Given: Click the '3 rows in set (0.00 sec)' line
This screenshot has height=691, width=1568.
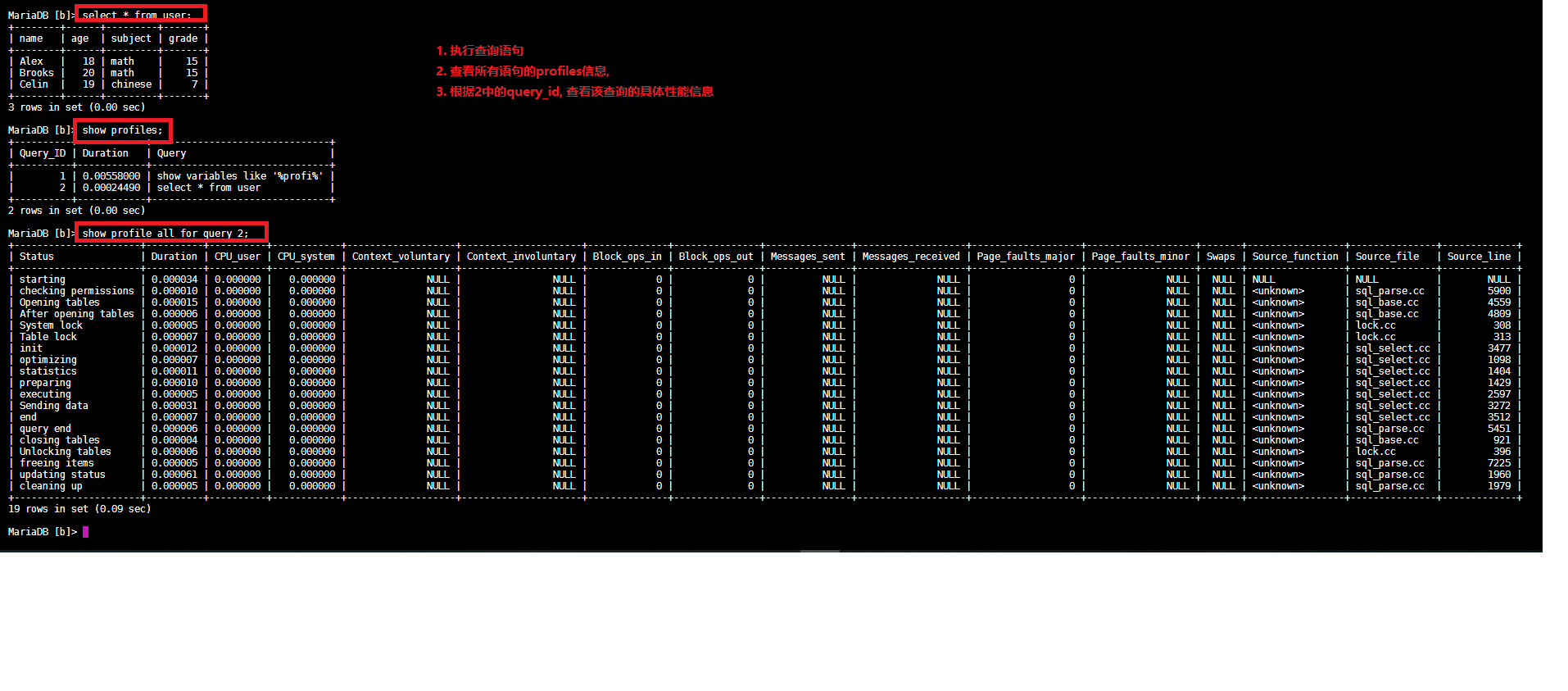Looking at the screenshot, I should [x=77, y=107].
